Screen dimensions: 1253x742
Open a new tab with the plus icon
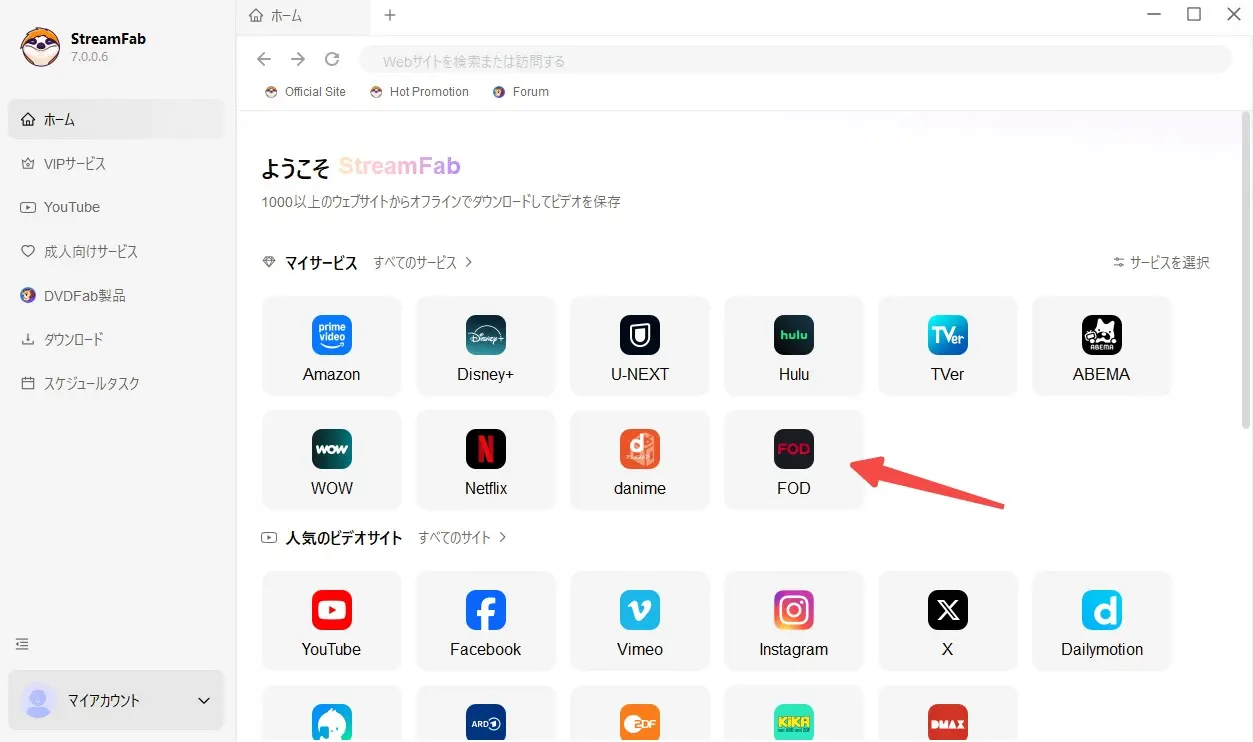[x=390, y=15]
